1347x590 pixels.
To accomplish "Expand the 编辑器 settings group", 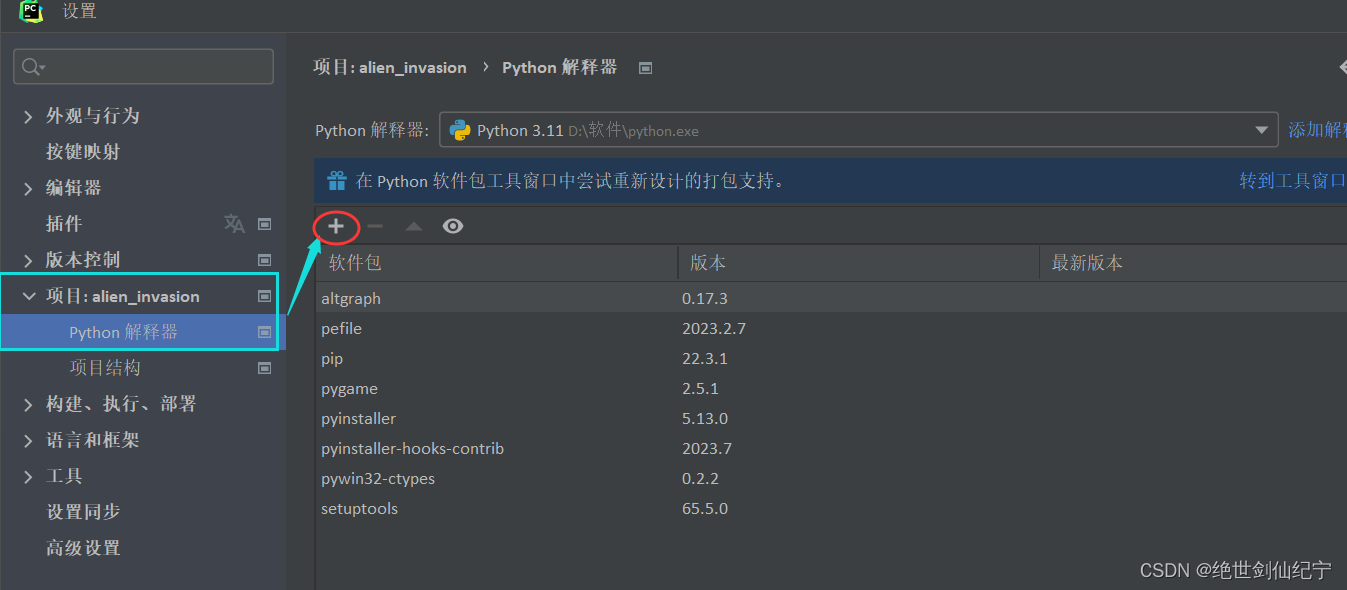I will tap(28, 188).
